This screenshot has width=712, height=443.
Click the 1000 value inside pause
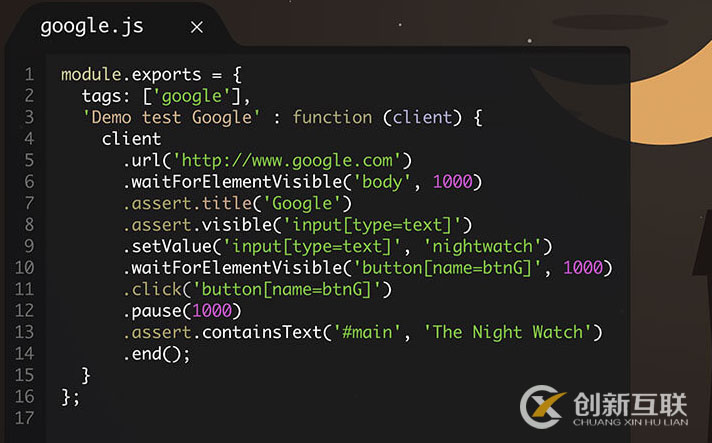[212, 311]
